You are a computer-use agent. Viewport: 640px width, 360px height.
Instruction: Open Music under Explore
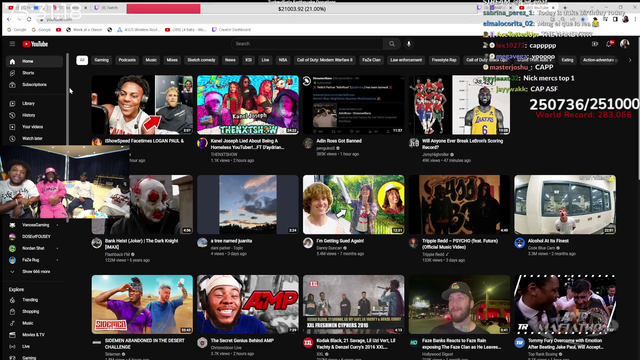tap(34, 323)
